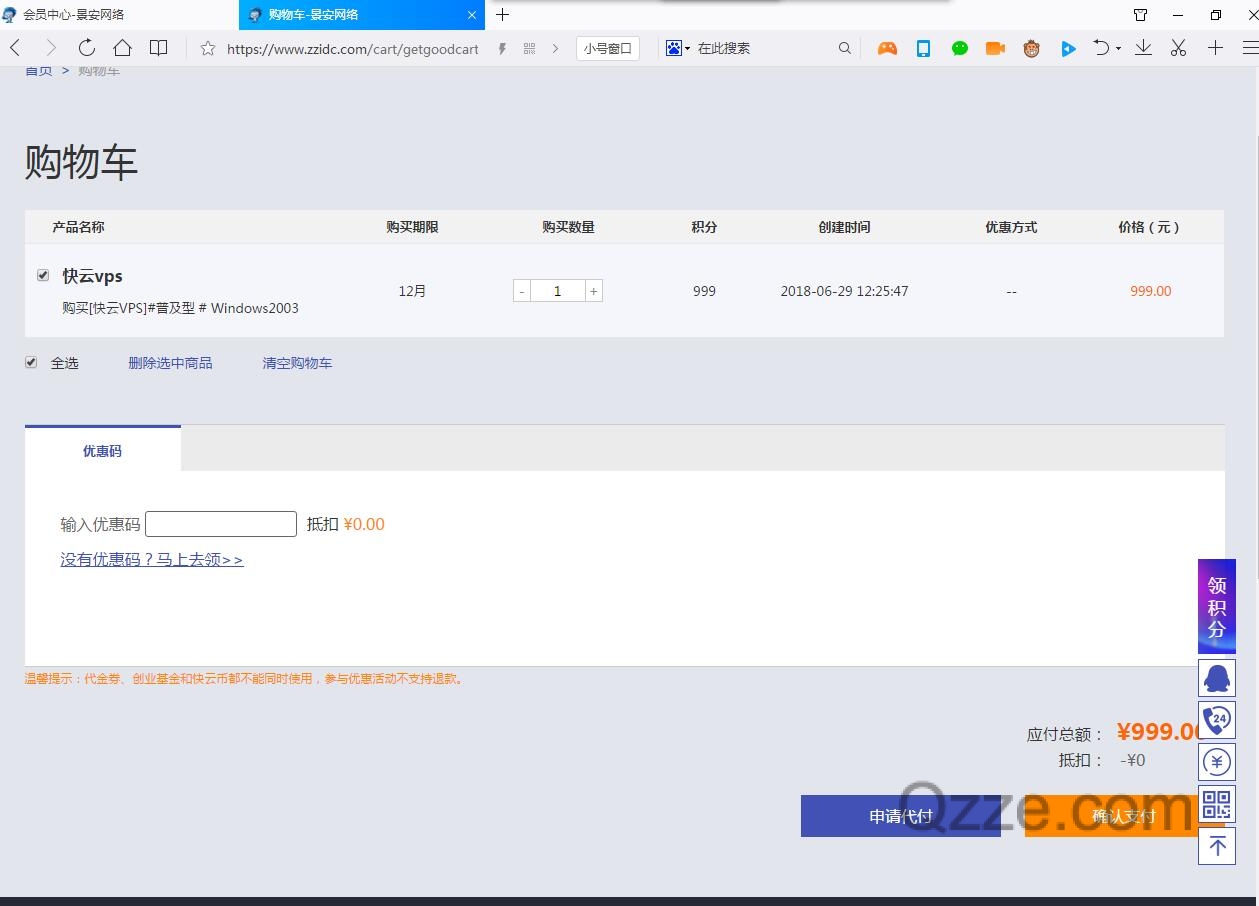
Task: Reload the page with the refresh icon
Action: pyautogui.click(x=87, y=48)
